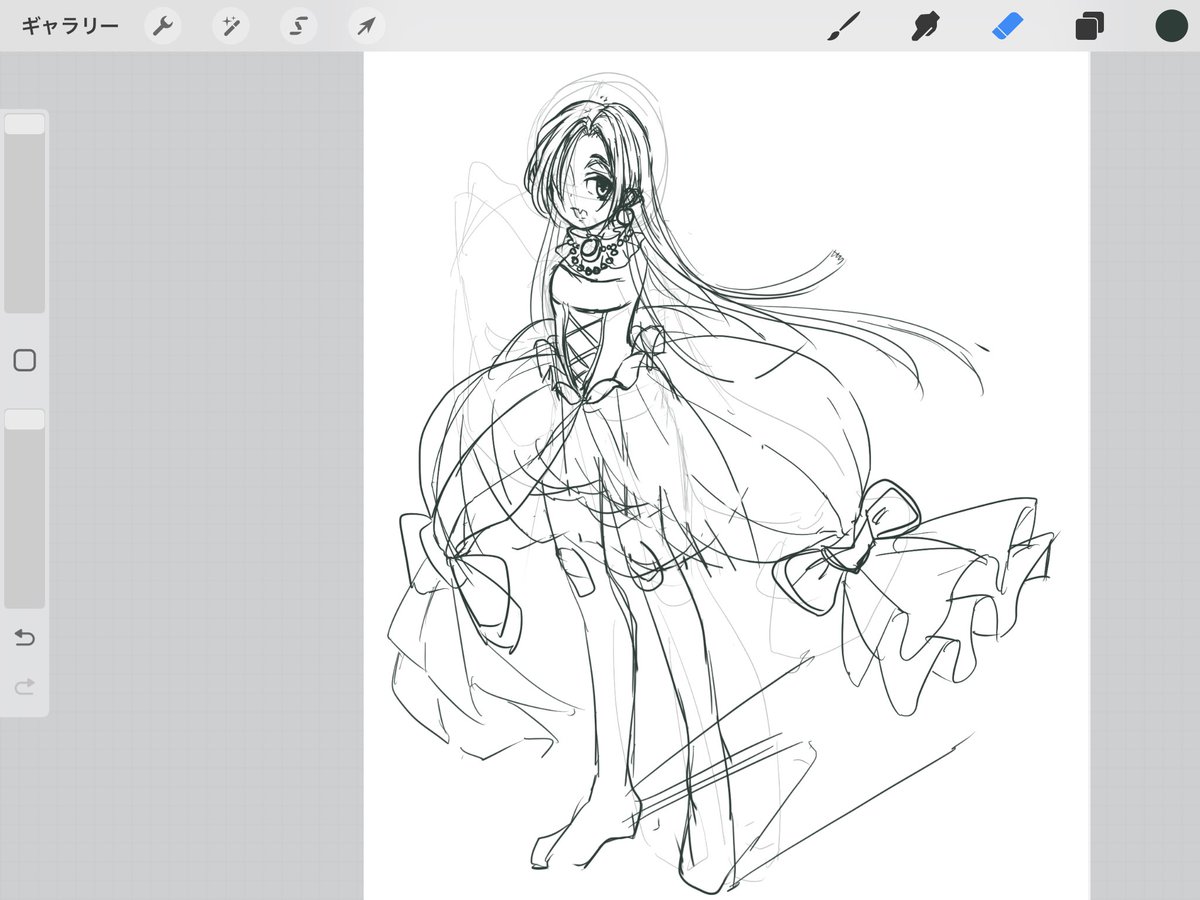Viewport: 1200px width, 900px height.
Task: Open the ギャラリー gallery
Action: 69,26
